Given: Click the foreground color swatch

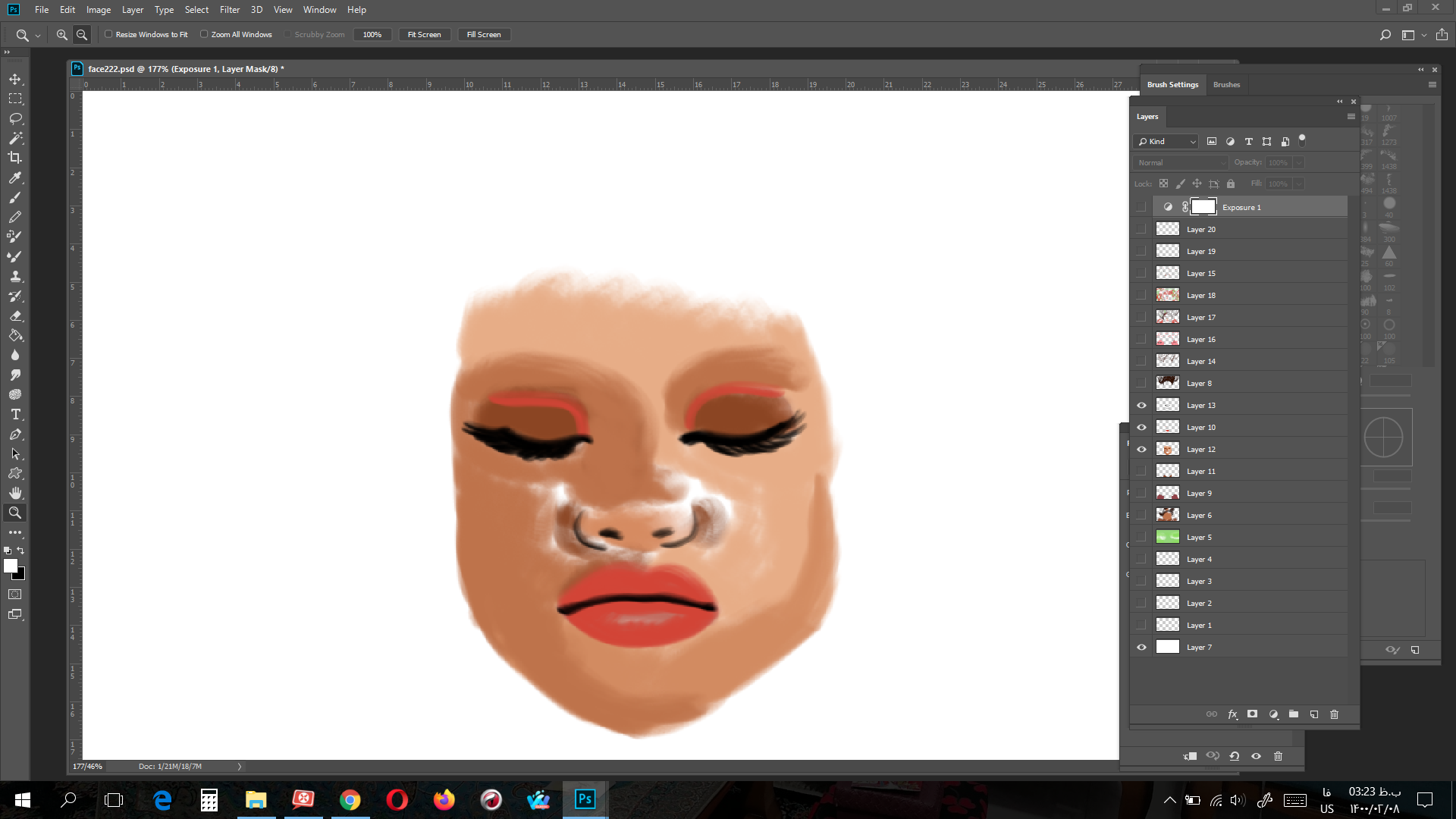Looking at the screenshot, I should click(x=11, y=566).
